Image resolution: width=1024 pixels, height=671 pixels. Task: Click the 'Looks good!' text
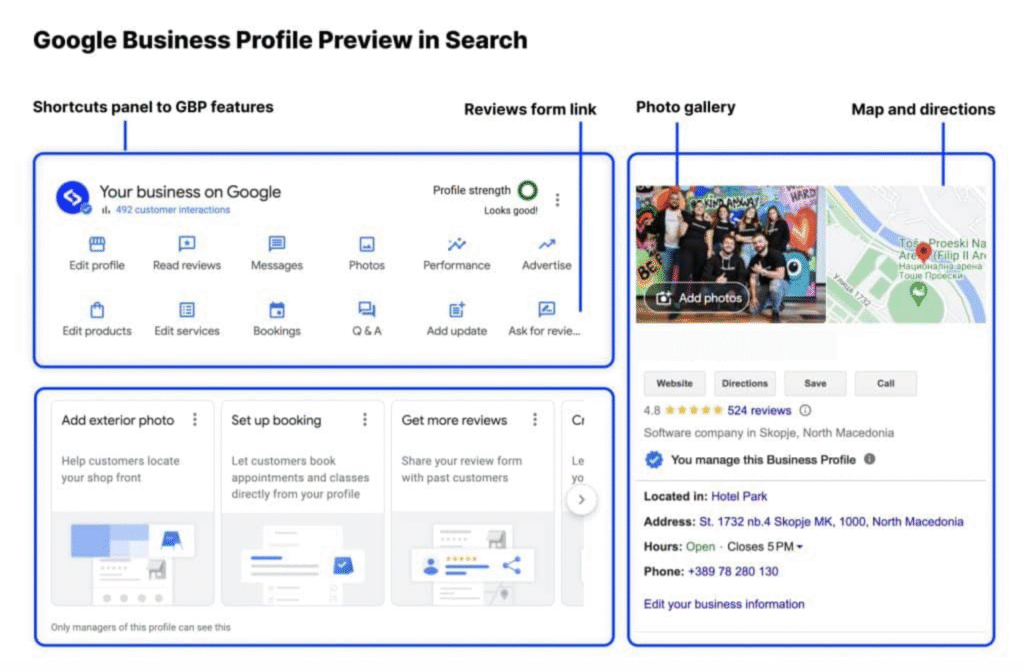point(511,210)
